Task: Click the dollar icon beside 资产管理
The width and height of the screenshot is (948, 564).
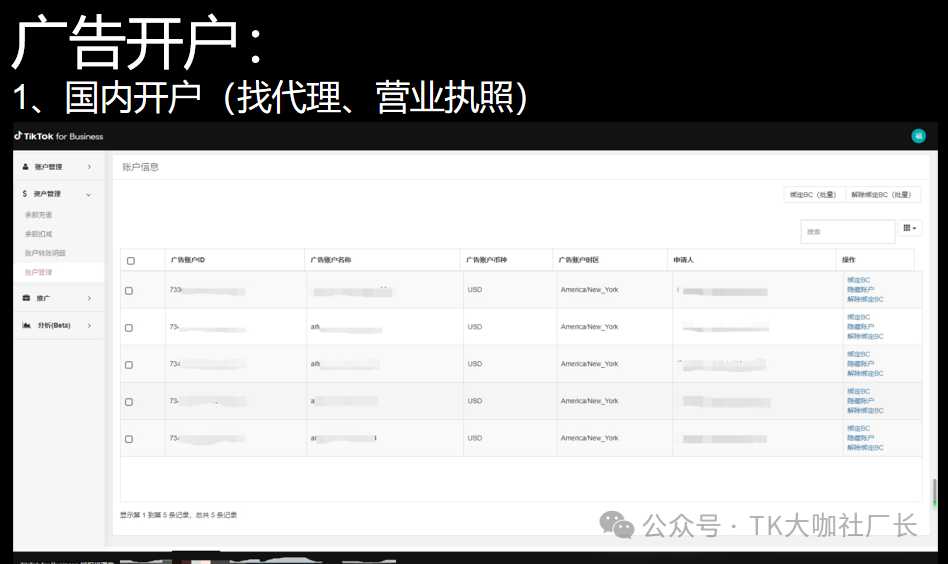Action: [x=26, y=194]
